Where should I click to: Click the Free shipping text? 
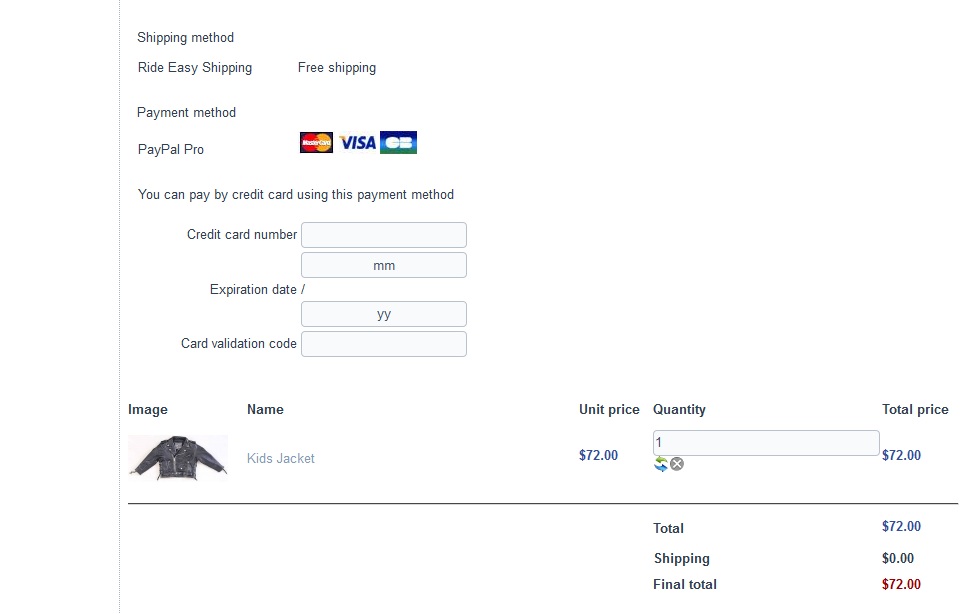(337, 68)
